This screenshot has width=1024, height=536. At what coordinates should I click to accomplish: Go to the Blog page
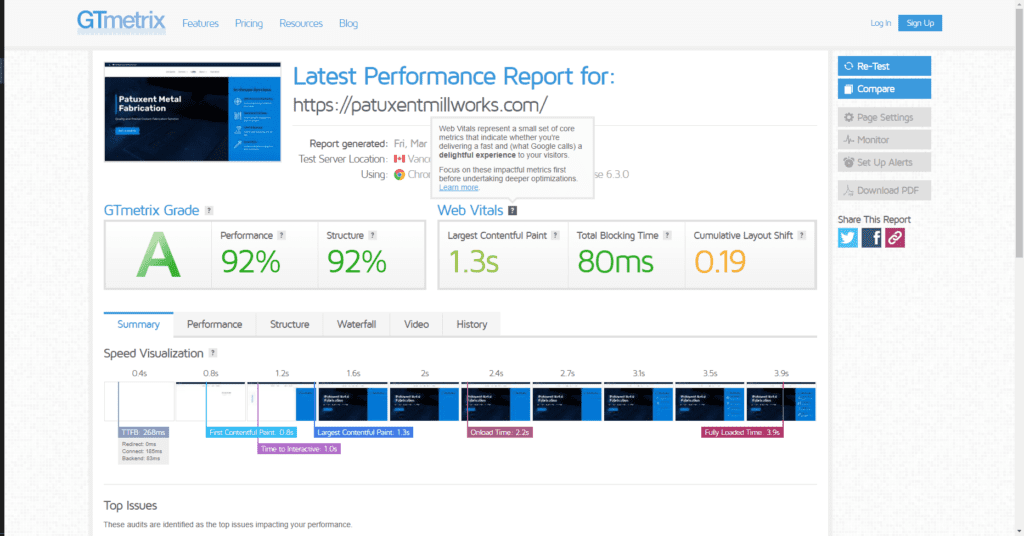(348, 24)
